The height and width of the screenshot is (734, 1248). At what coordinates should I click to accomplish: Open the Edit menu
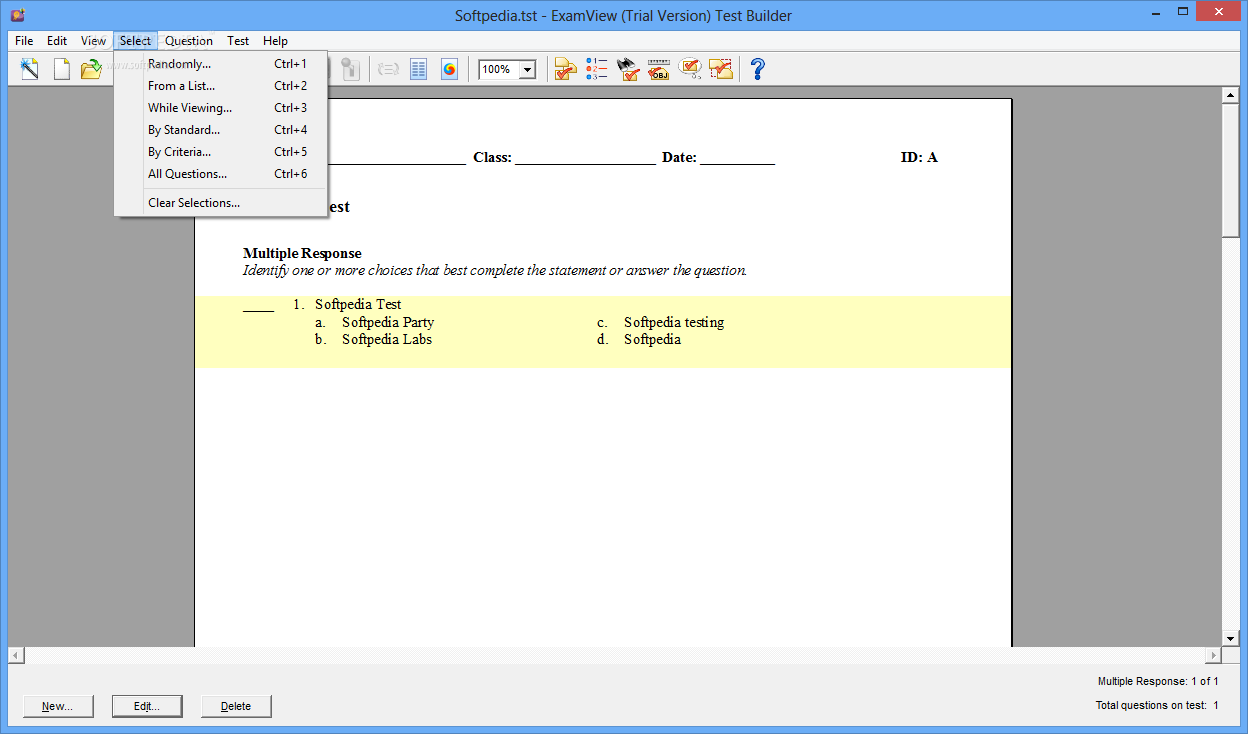(x=57, y=41)
